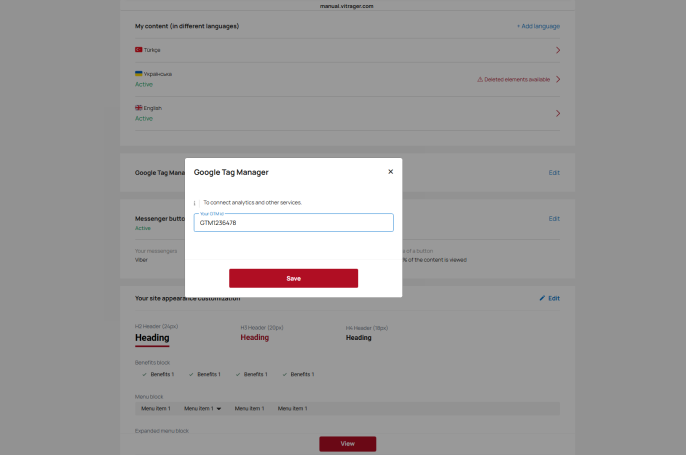Edit the Google Tag Manager section
686x455 pixels.
554,173
